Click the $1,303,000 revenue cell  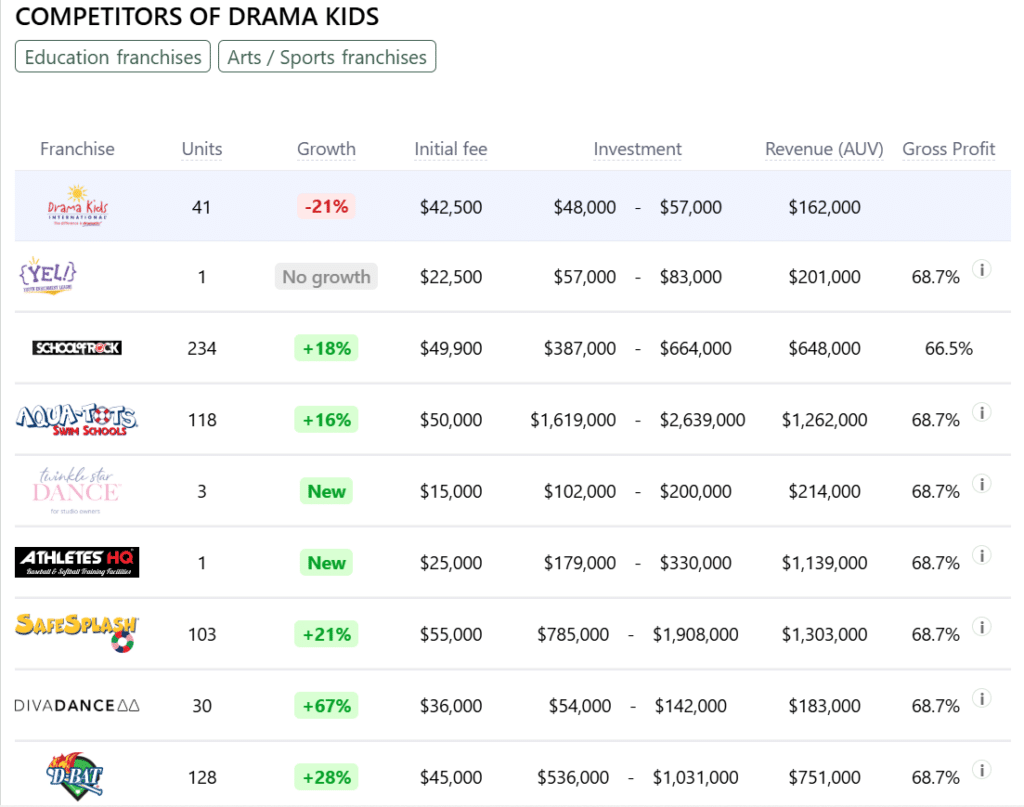tap(824, 634)
